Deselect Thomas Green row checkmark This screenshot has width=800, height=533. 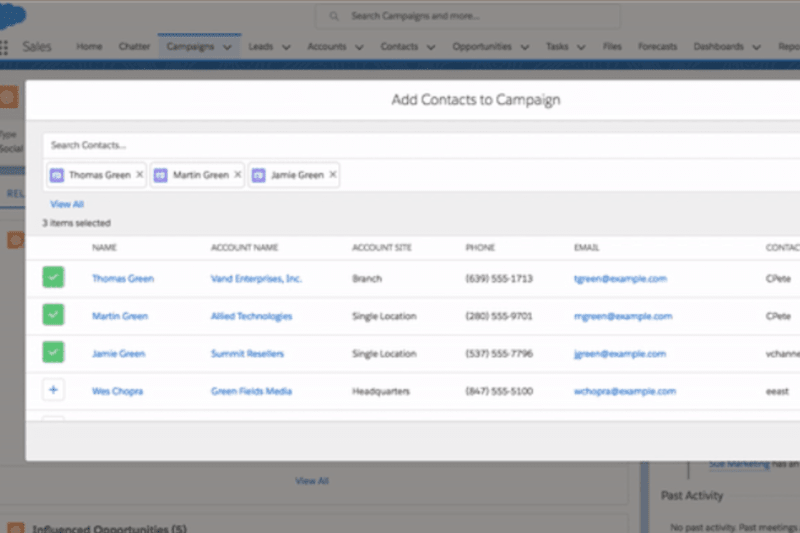[x=53, y=277]
